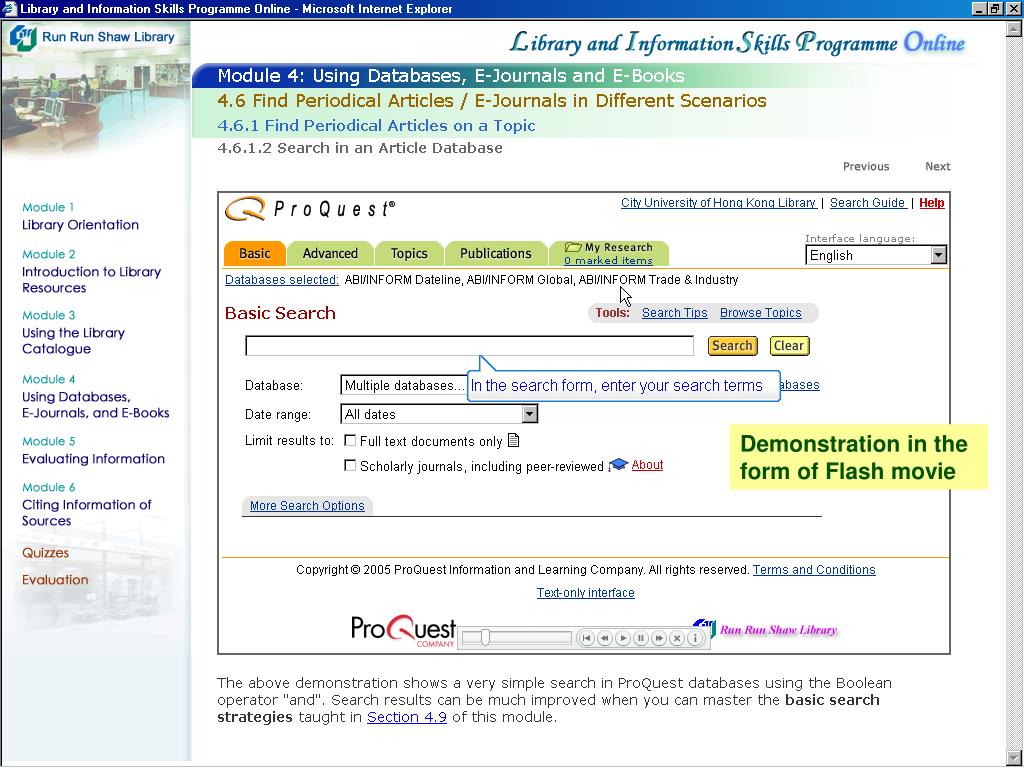Screen dimensions: 1024x768
Task: Open the Section 4.9 link
Action: click(x=407, y=717)
